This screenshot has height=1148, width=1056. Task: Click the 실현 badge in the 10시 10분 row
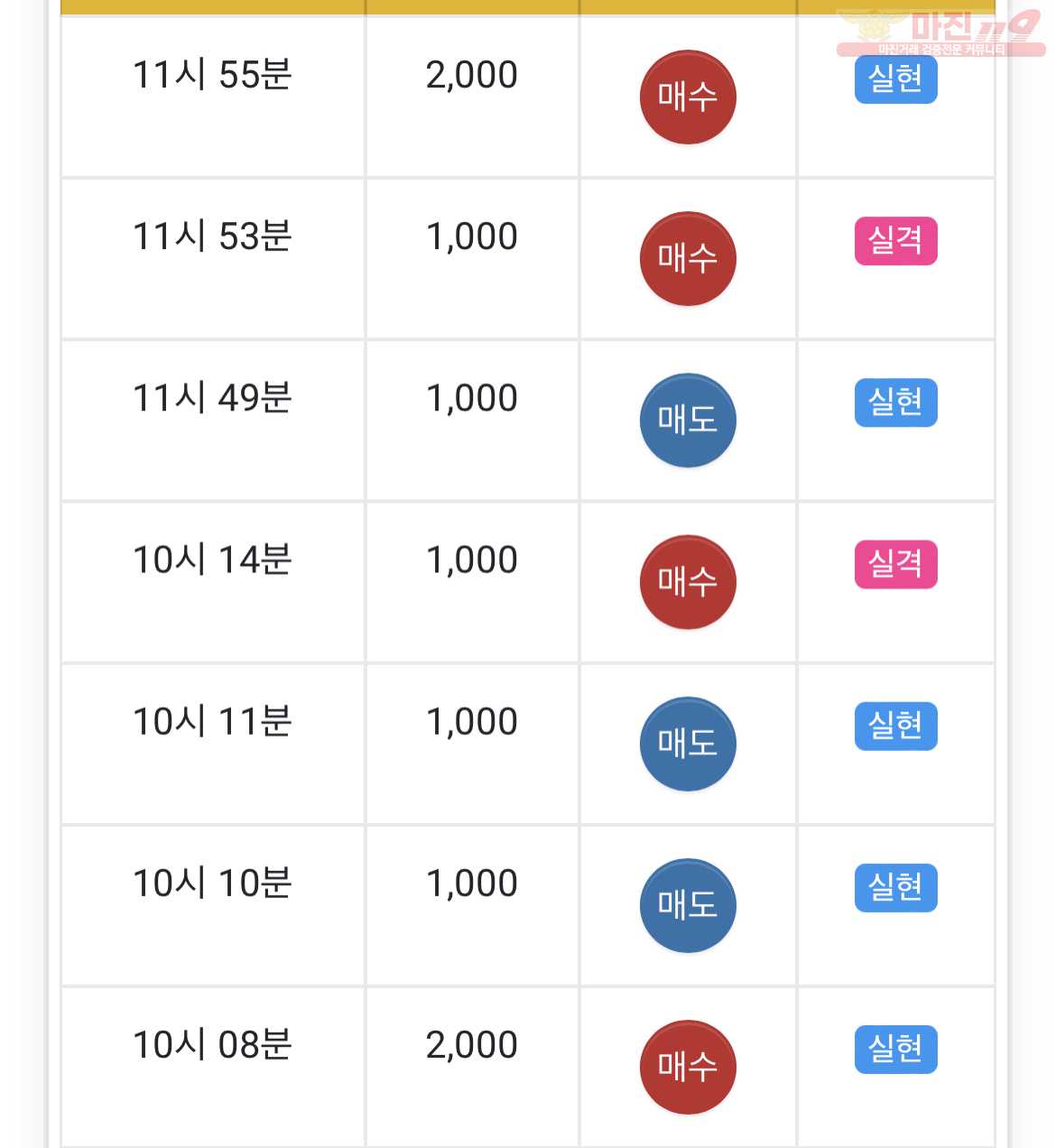[x=895, y=887]
